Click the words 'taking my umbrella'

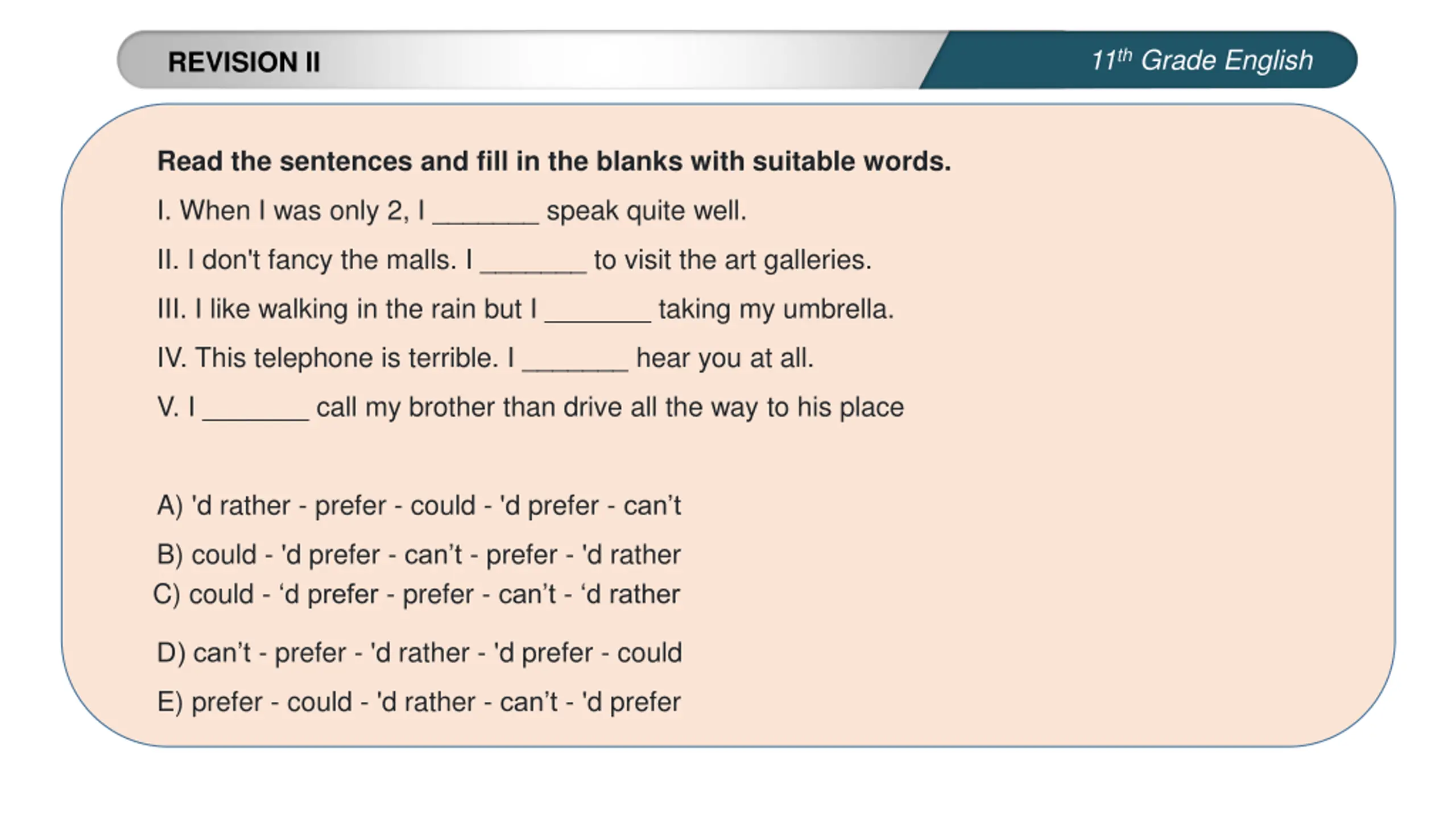pos(776,310)
